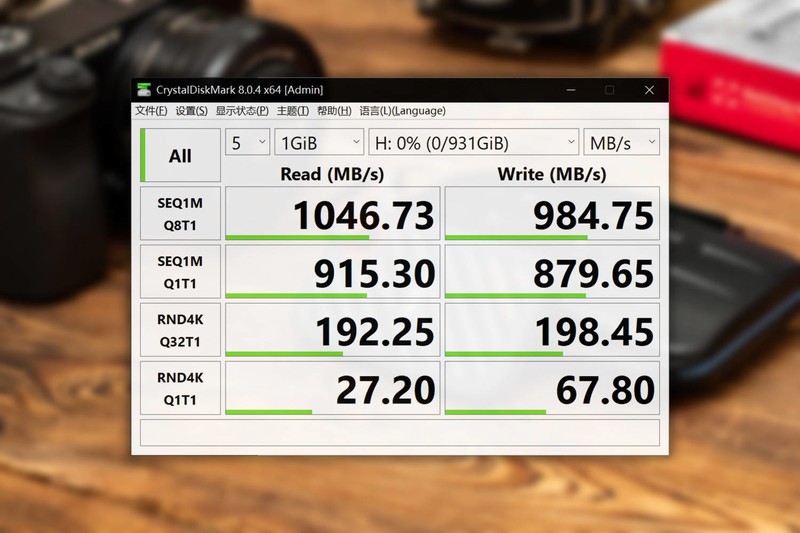Open the 语言(L)(Language) menu
The image size is (800, 533).
402,111
